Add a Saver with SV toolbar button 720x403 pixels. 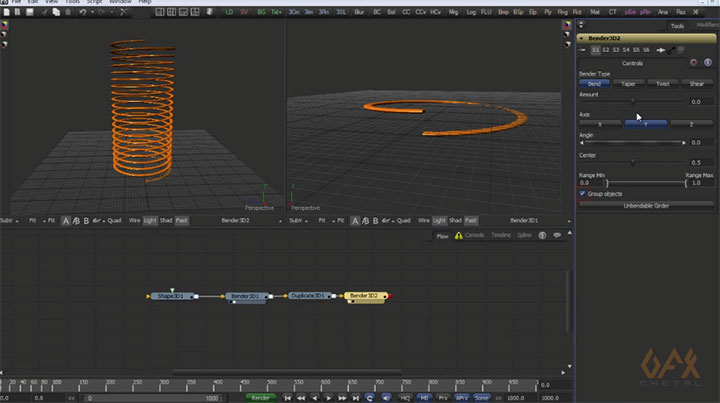tap(244, 12)
